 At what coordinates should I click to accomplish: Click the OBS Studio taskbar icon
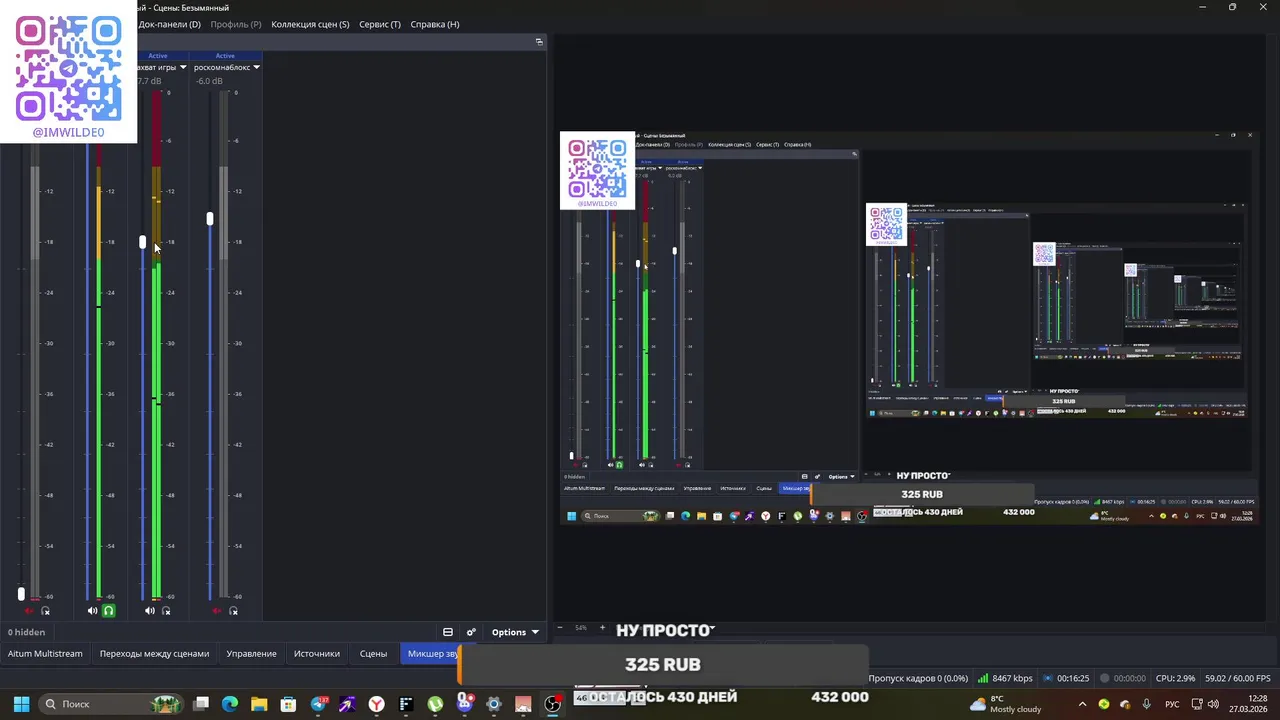click(x=552, y=704)
